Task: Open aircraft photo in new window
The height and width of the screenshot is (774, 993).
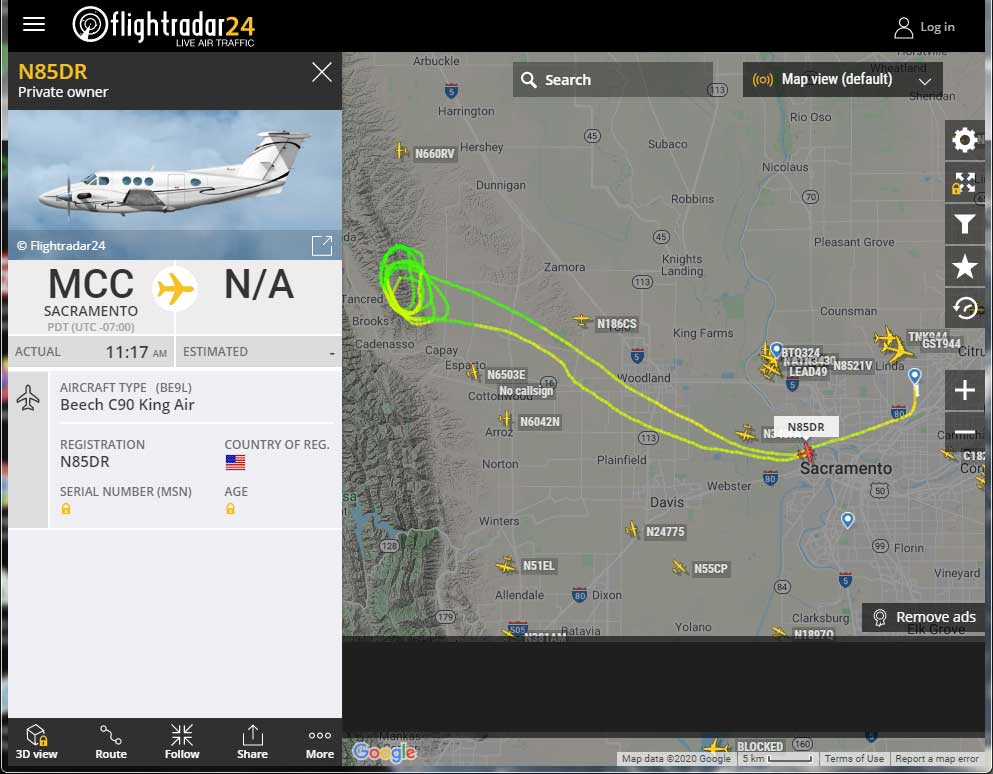Action: coord(322,245)
